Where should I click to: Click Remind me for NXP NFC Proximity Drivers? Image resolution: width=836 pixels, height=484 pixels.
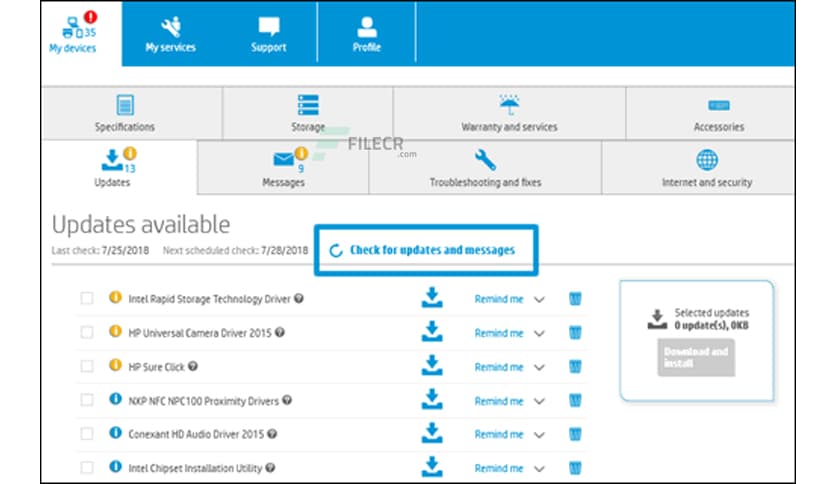click(499, 401)
